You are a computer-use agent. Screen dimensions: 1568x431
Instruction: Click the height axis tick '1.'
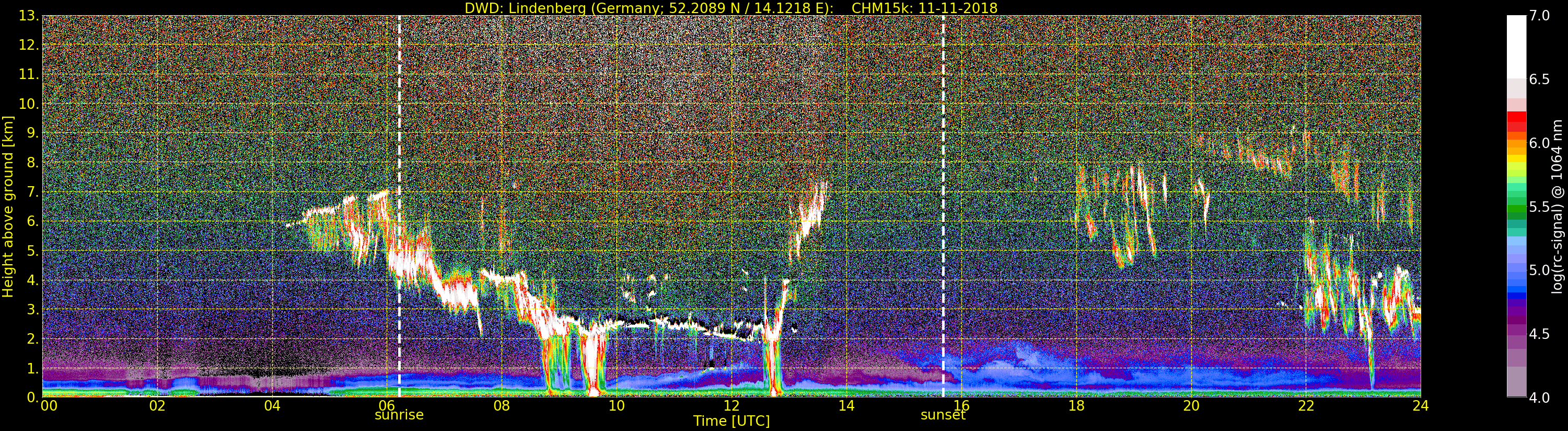pyautogui.click(x=33, y=368)
